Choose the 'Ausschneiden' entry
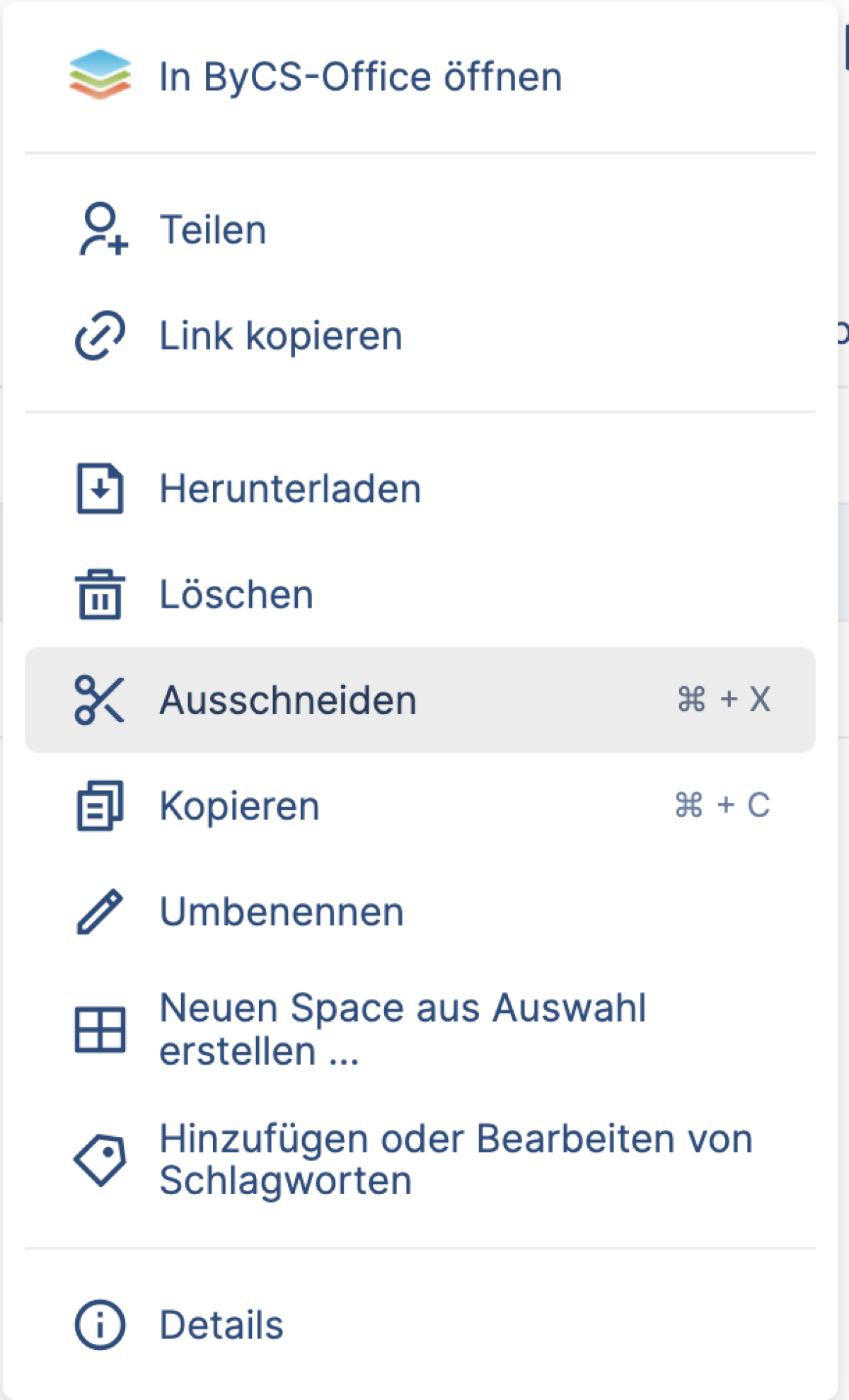 tap(288, 700)
